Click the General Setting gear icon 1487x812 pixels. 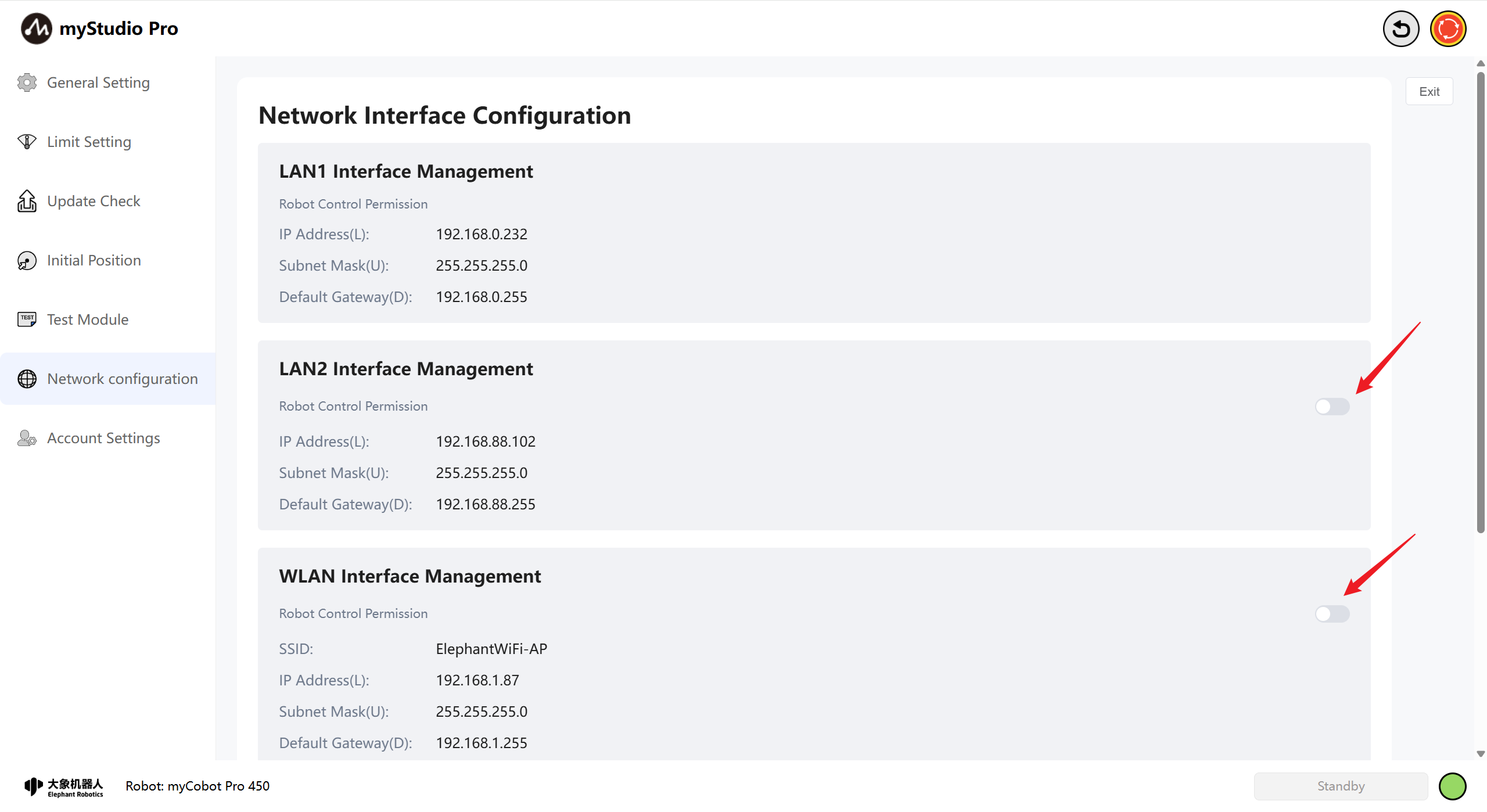pos(27,82)
